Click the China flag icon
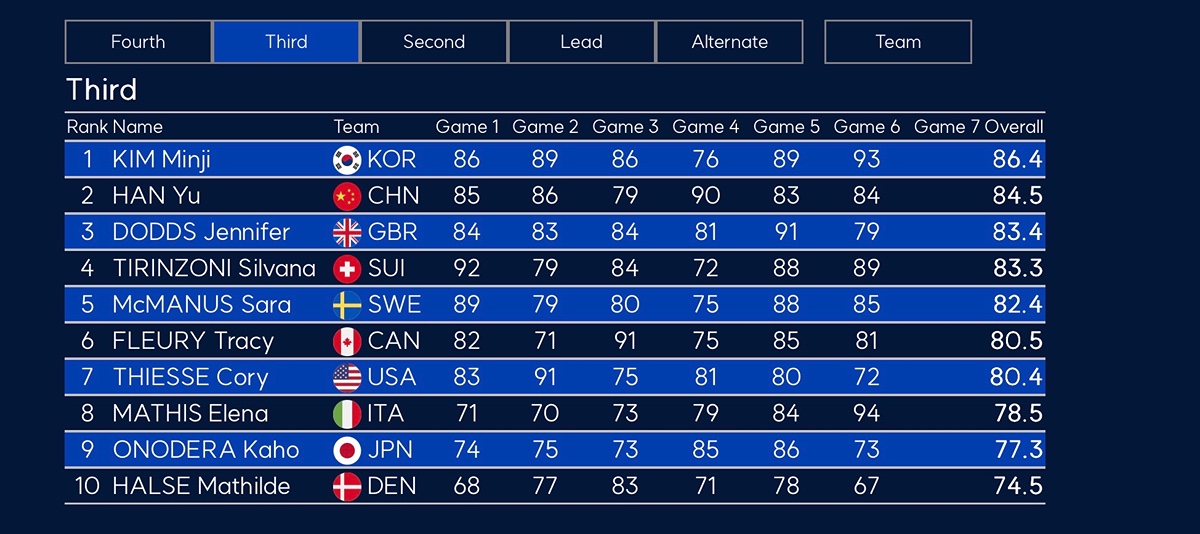Image resolution: width=1200 pixels, height=534 pixels. coord(347,196)
